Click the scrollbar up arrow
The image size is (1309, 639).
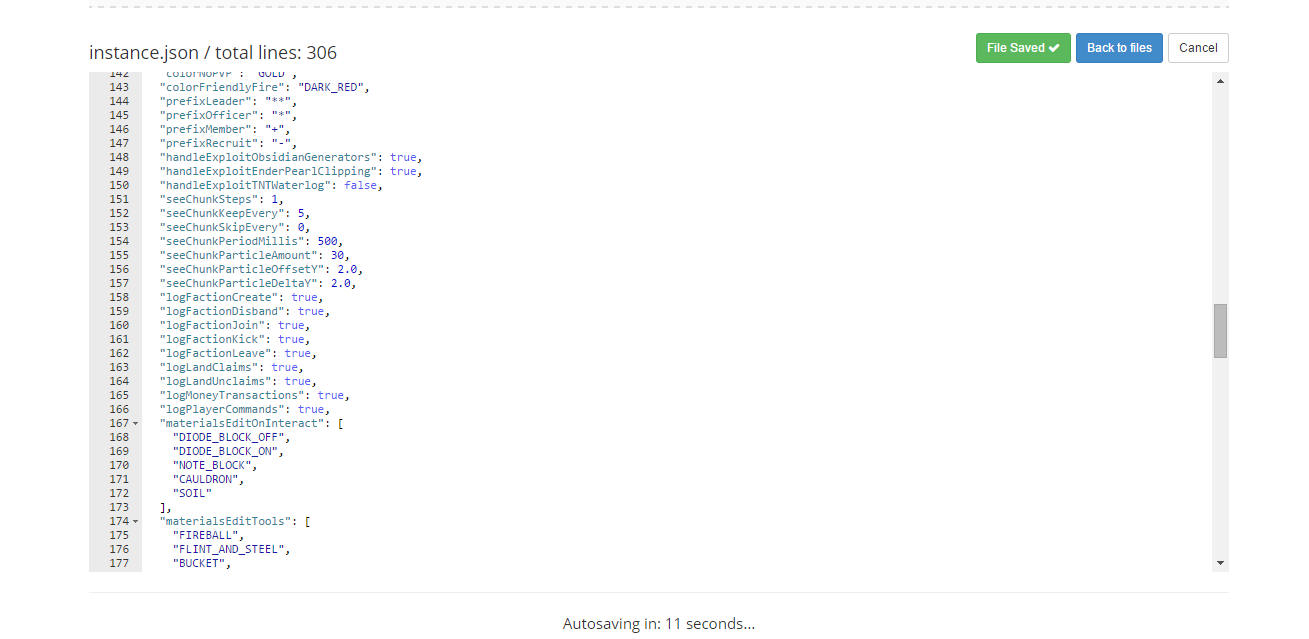click(1220, 81)
